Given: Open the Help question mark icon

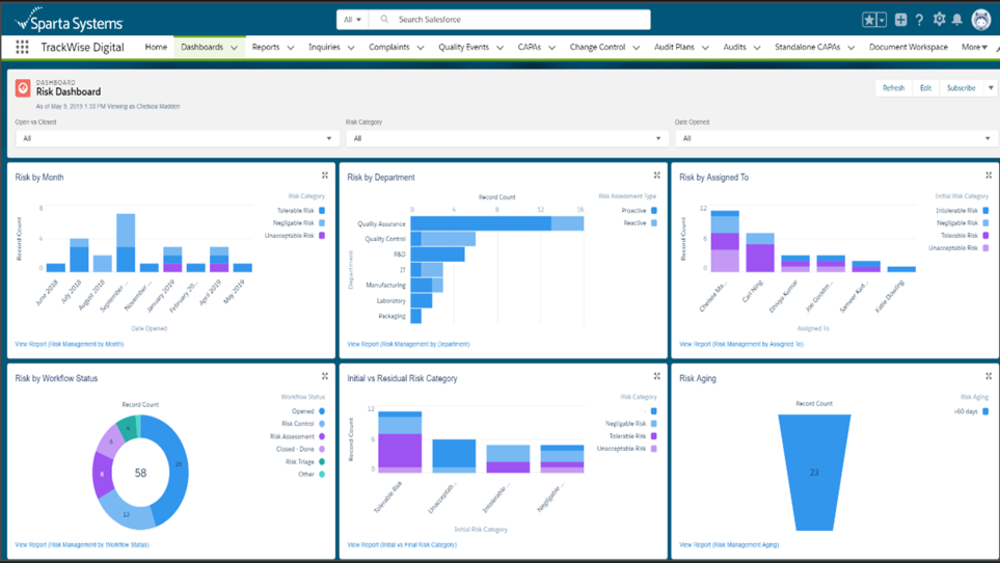Looking at the screenshot, I should pos(919,20).
